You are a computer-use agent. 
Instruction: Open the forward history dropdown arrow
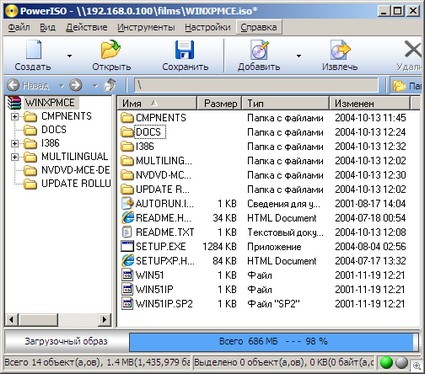click(x=95, y=86)
